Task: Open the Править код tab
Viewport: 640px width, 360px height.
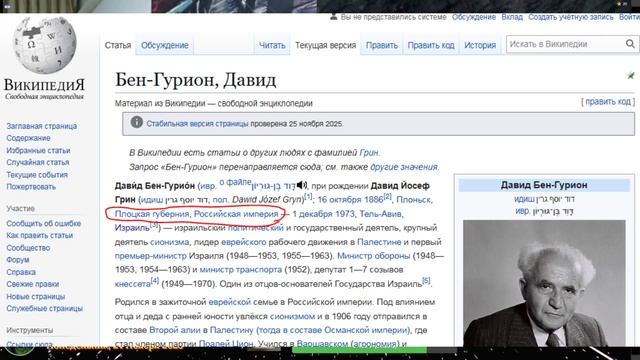Action: 431,45
